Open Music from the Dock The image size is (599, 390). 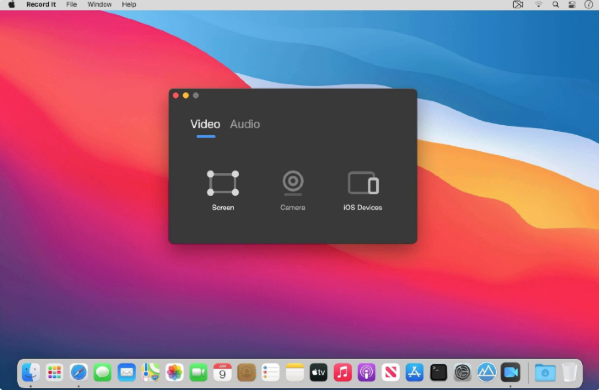click(343, 372)
